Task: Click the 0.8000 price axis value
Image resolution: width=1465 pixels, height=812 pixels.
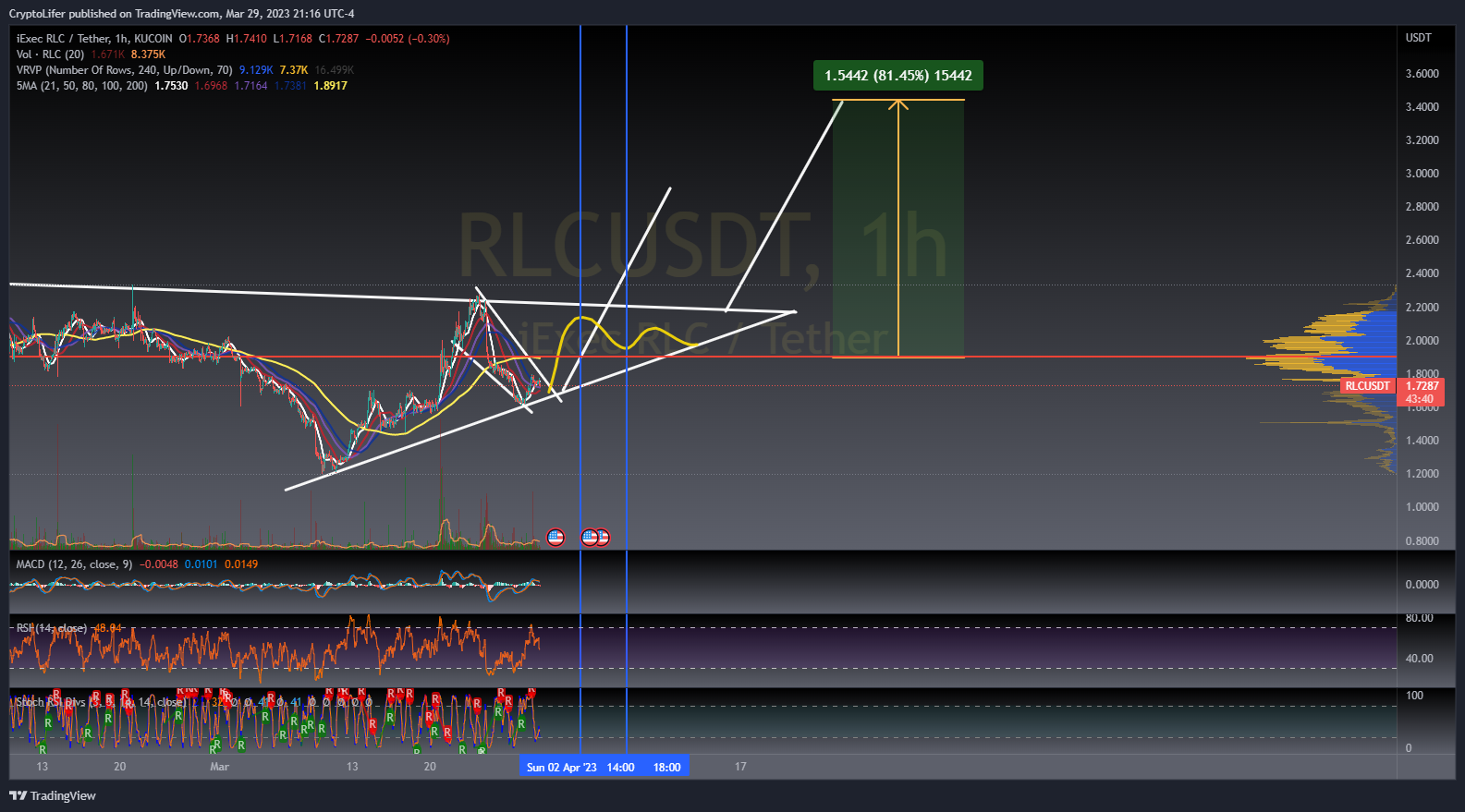Action: pyautogui.click(x=1422, y=541)
